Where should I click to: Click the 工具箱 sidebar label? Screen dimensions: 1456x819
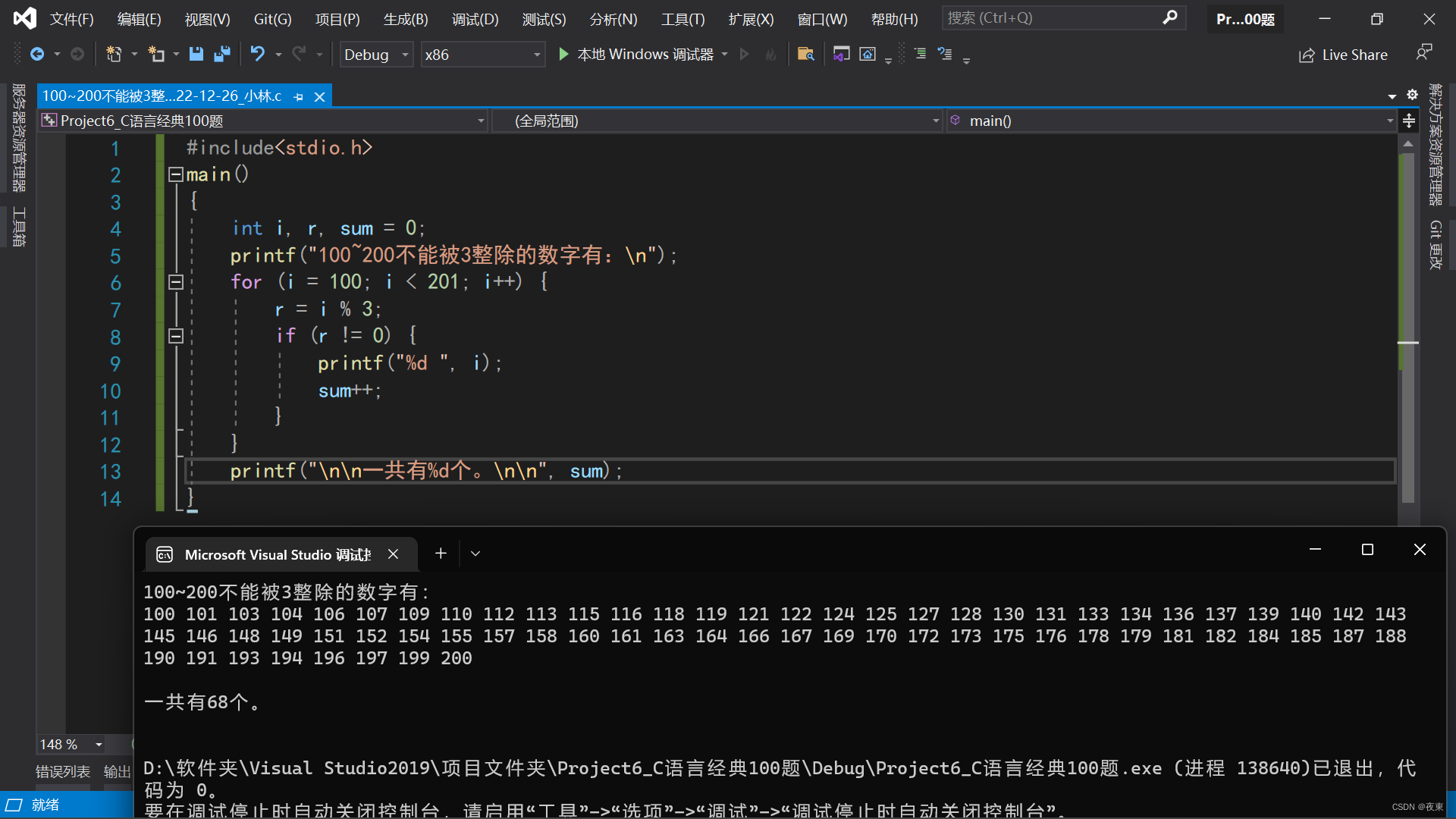coord(17,227)
